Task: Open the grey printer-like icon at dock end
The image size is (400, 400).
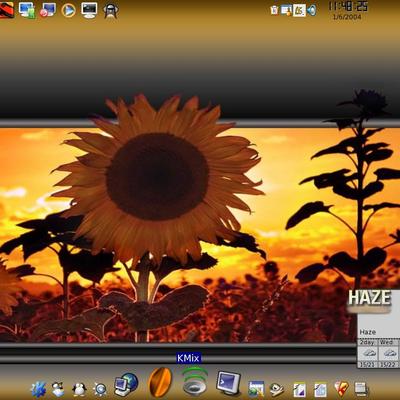Action: (361, 389)
